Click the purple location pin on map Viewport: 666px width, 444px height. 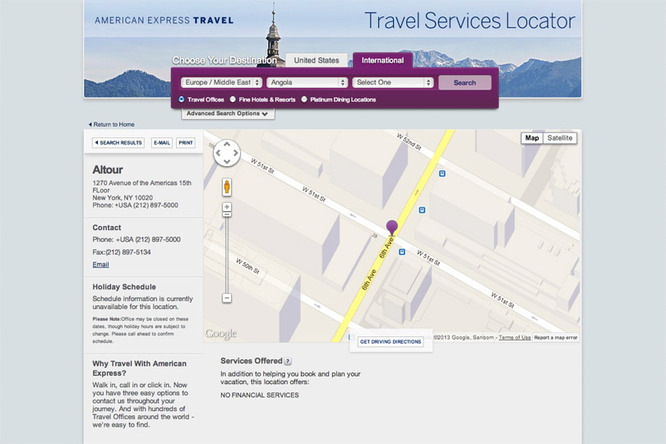[x=392, y=227]
